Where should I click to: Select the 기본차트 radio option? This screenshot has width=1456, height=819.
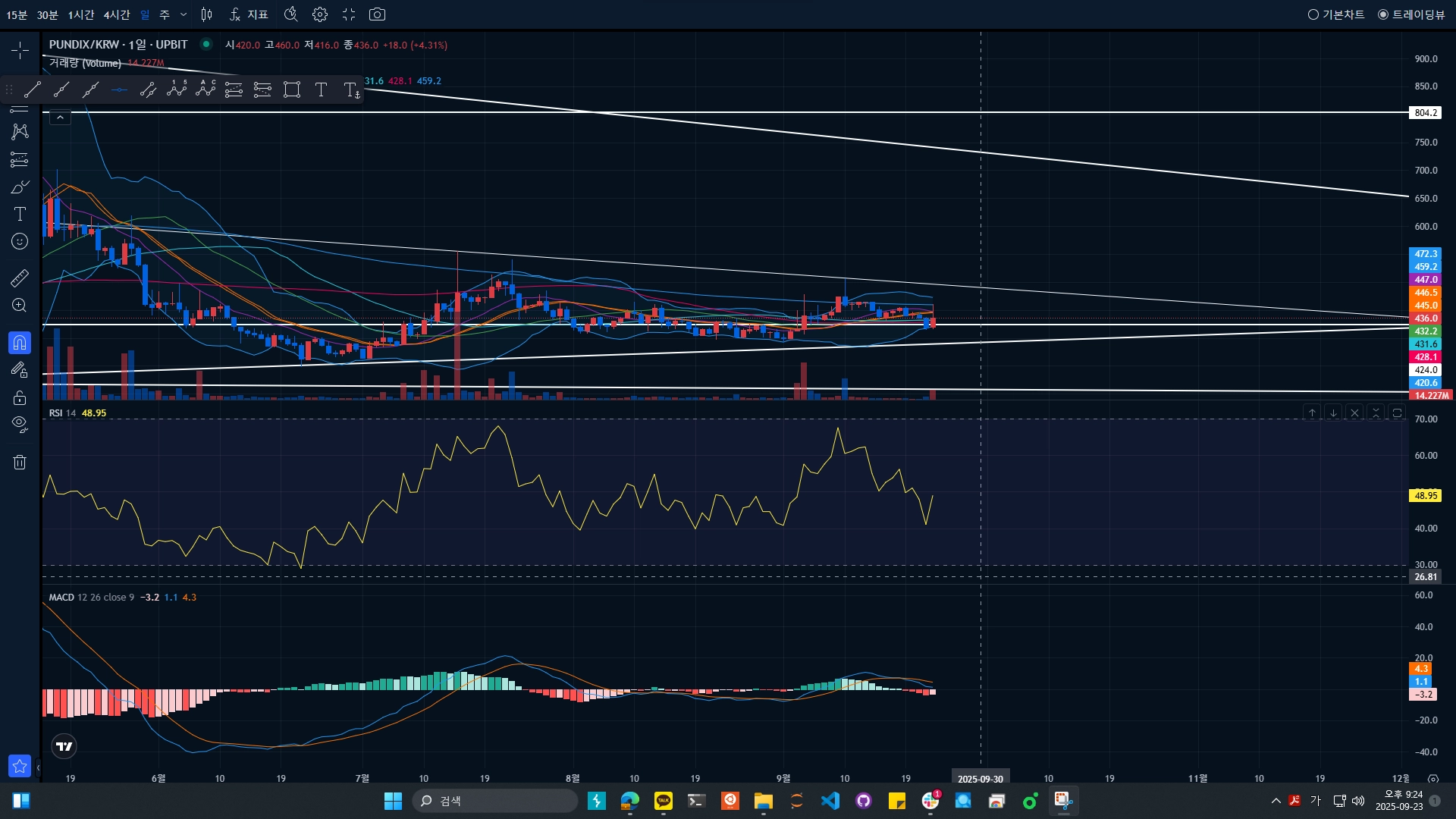[1336, 14]
